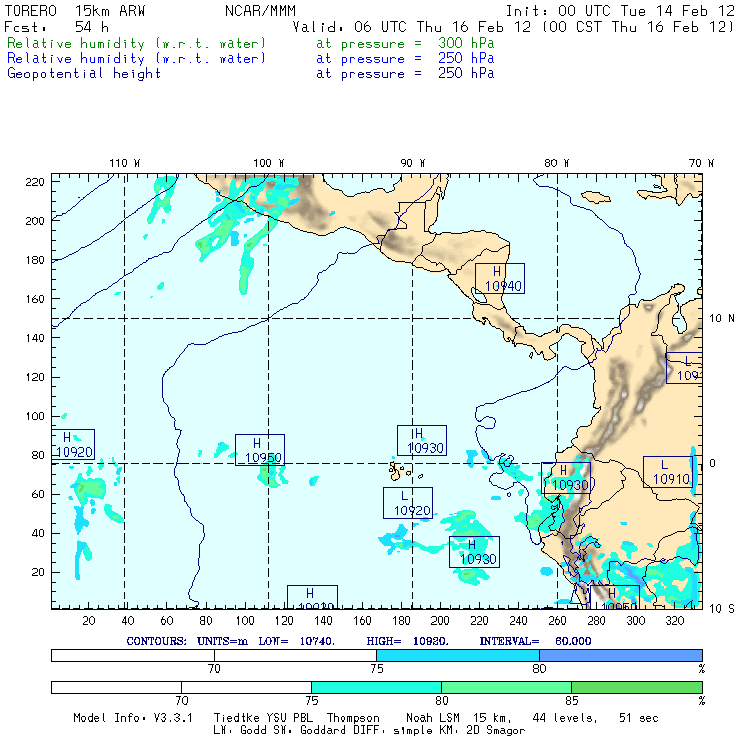Image resolution: width=740 pixels, height=740 pixels.
Task: Click the 10 N latitude label
Action: point(722,319)
